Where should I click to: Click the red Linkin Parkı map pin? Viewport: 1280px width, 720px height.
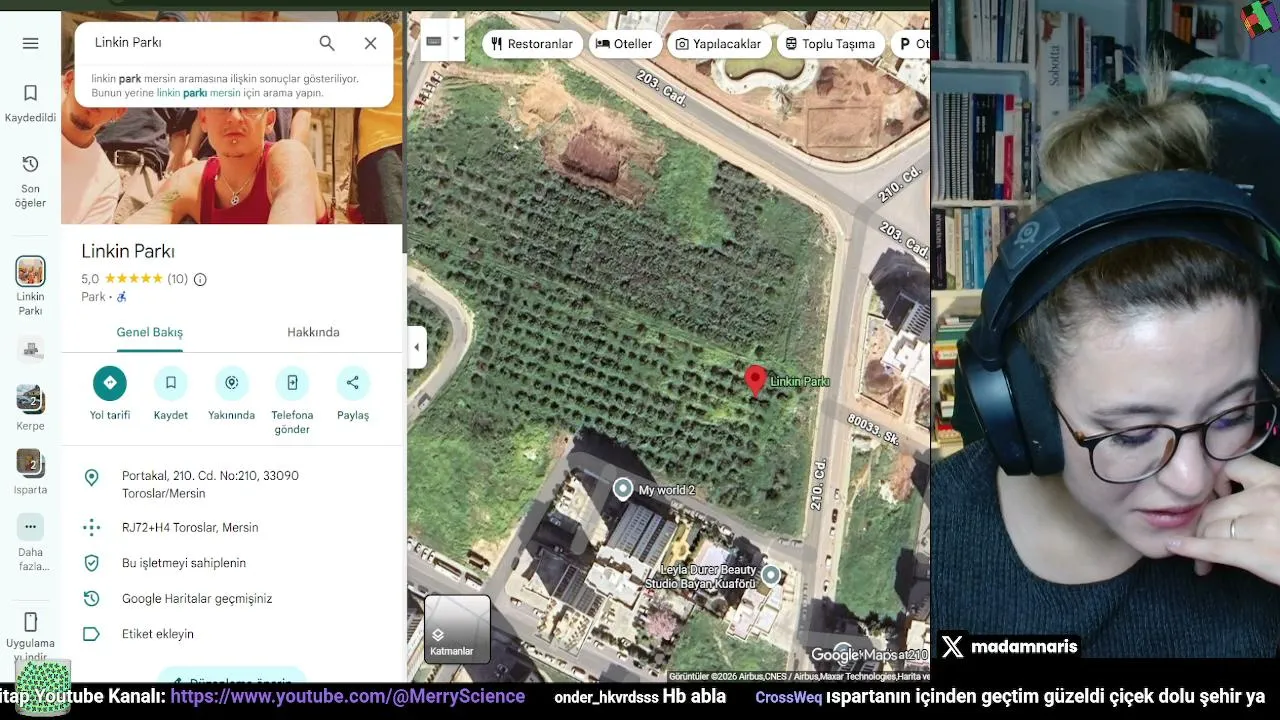tap(756, 381)
